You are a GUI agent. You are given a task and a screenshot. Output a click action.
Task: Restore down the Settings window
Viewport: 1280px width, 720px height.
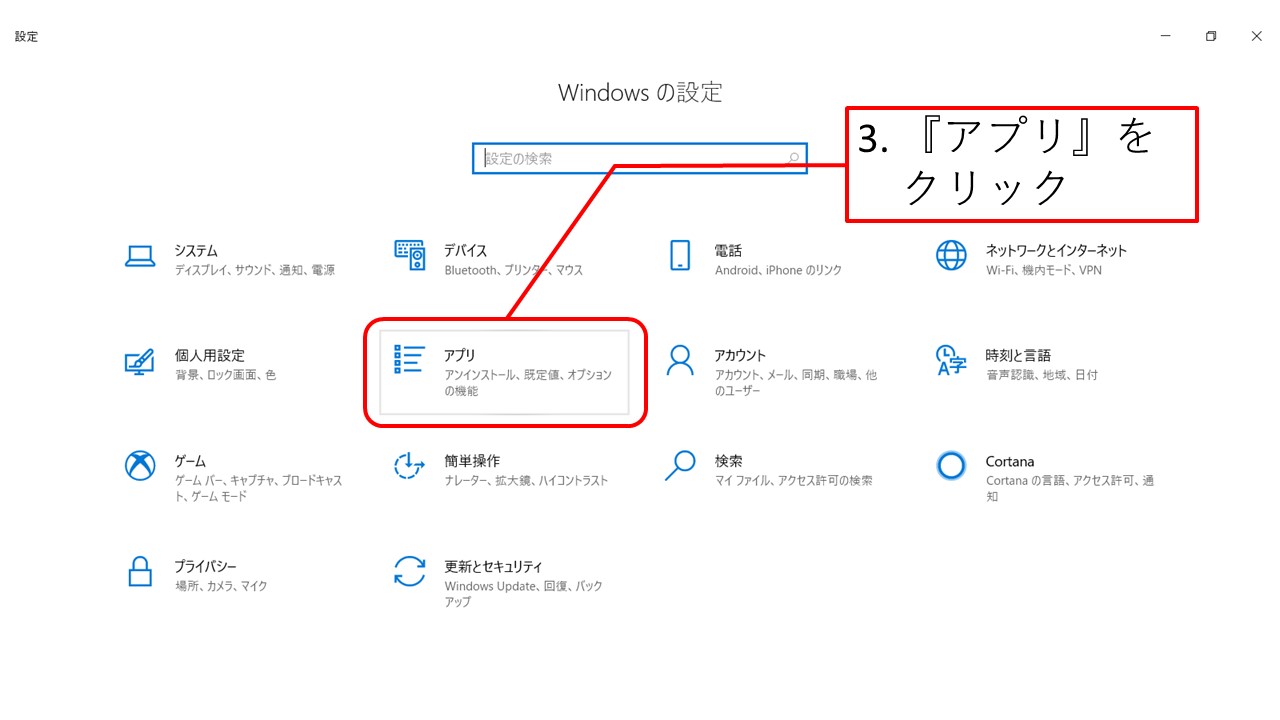1210,36
